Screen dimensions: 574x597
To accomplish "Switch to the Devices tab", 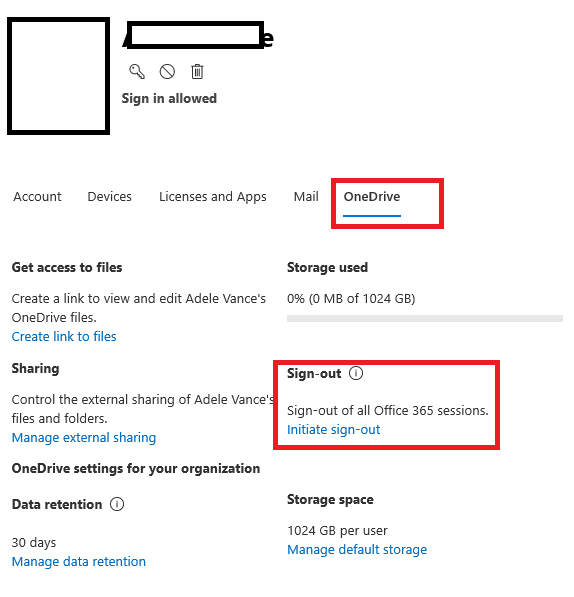I will click(x=110, y=197).
